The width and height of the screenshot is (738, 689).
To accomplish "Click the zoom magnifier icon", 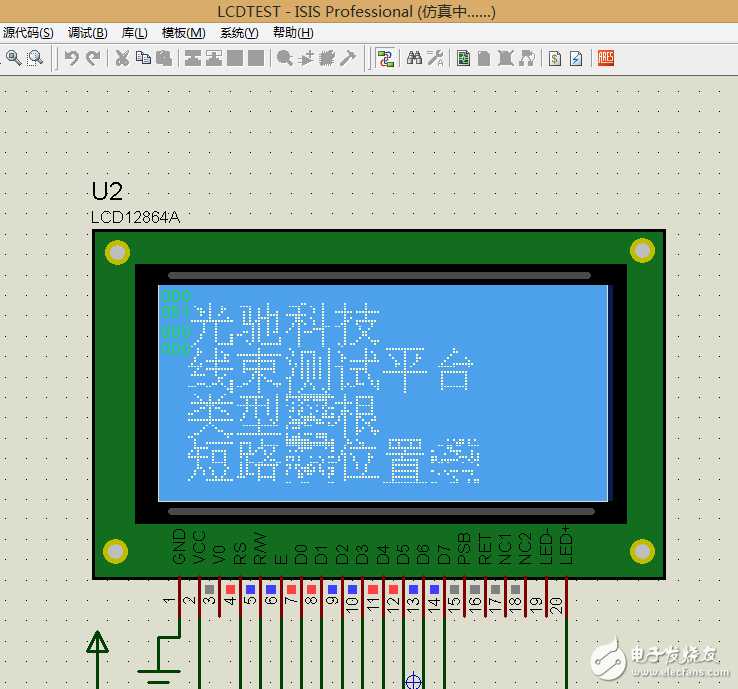I will 13,58.
